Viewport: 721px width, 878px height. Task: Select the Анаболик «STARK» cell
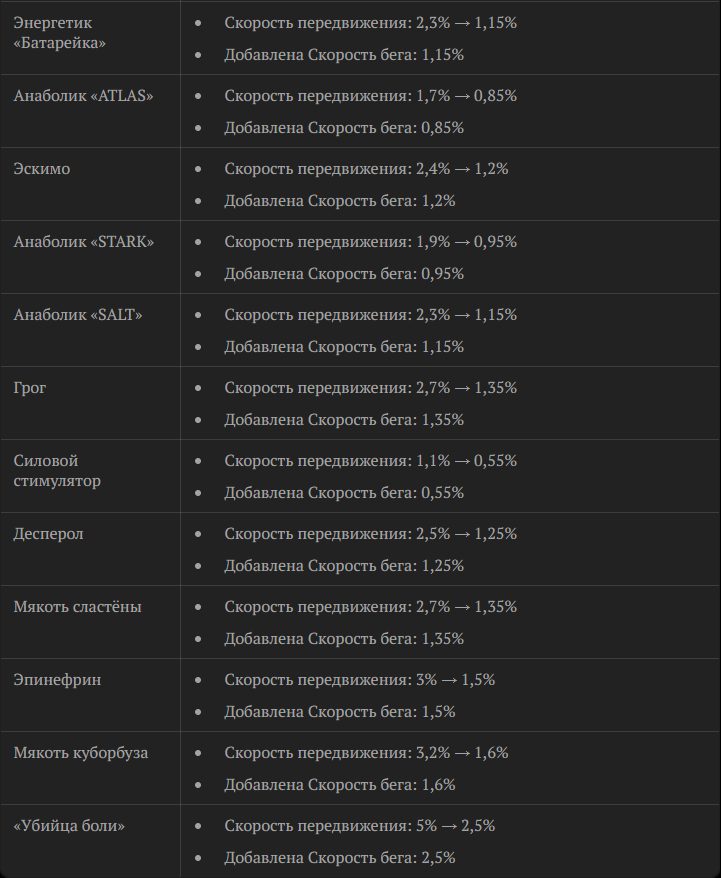(x=84, y=242)
